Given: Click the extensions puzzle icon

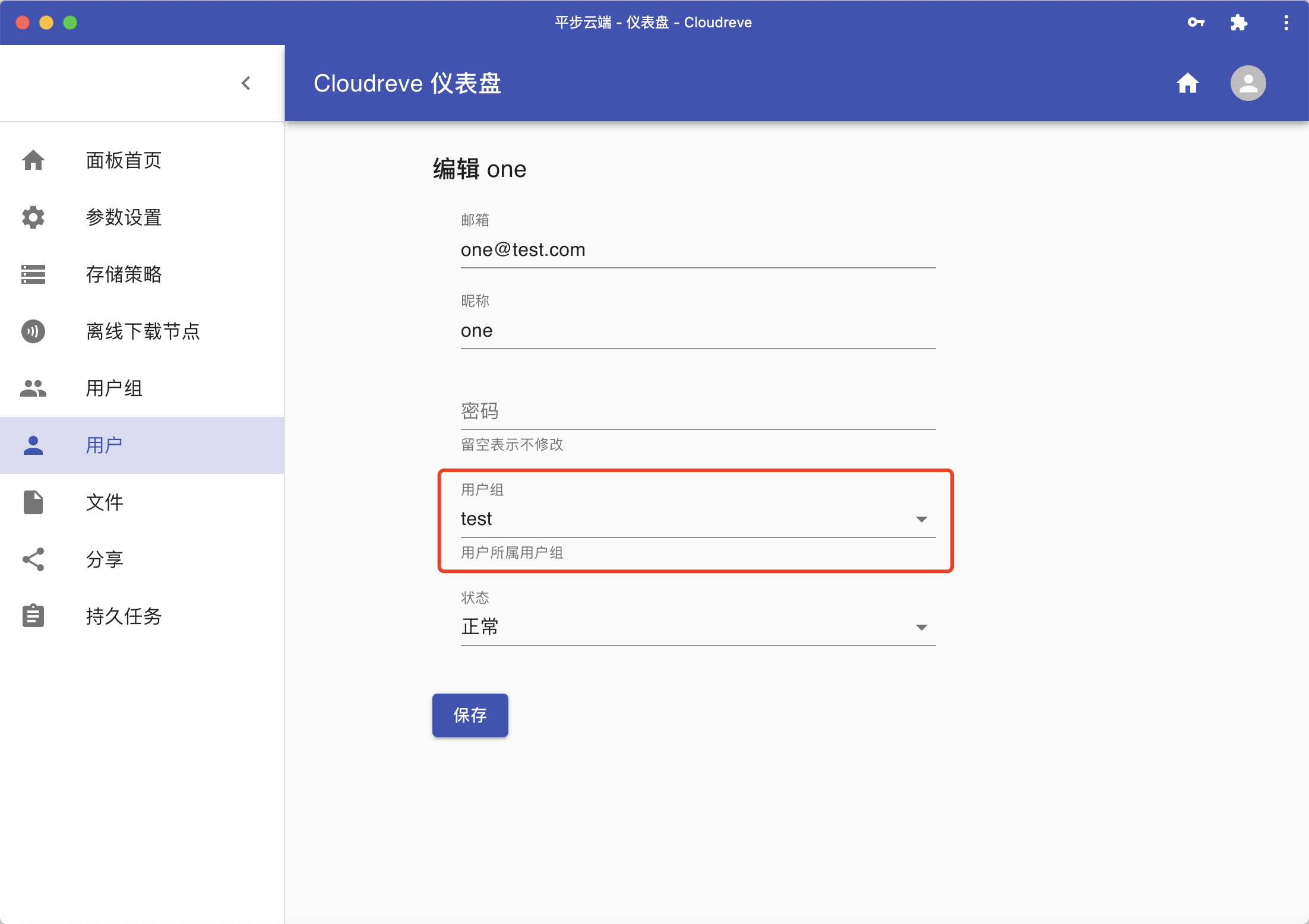Looking at the screenshot, I should tap(1240, 23).
